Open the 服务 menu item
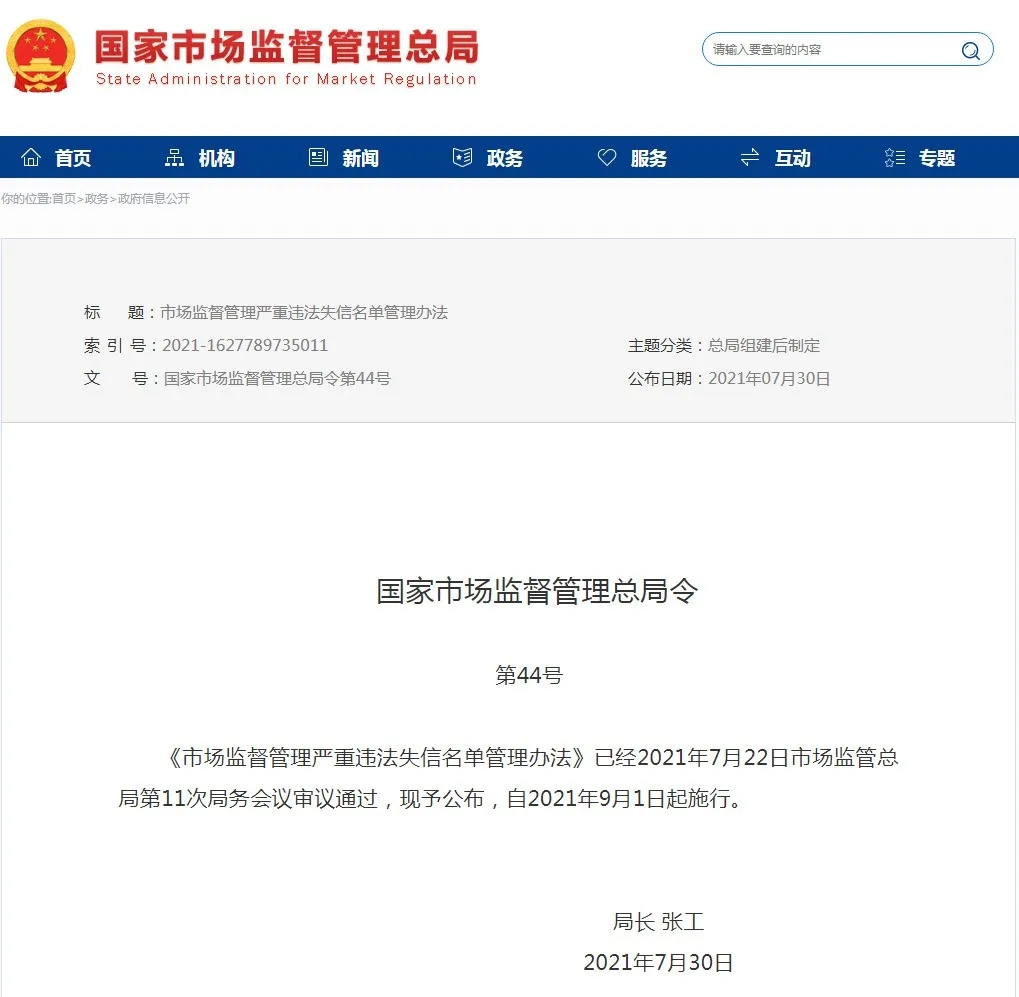1019x997 pixels. pyautogui.click(x=649, y=158)
